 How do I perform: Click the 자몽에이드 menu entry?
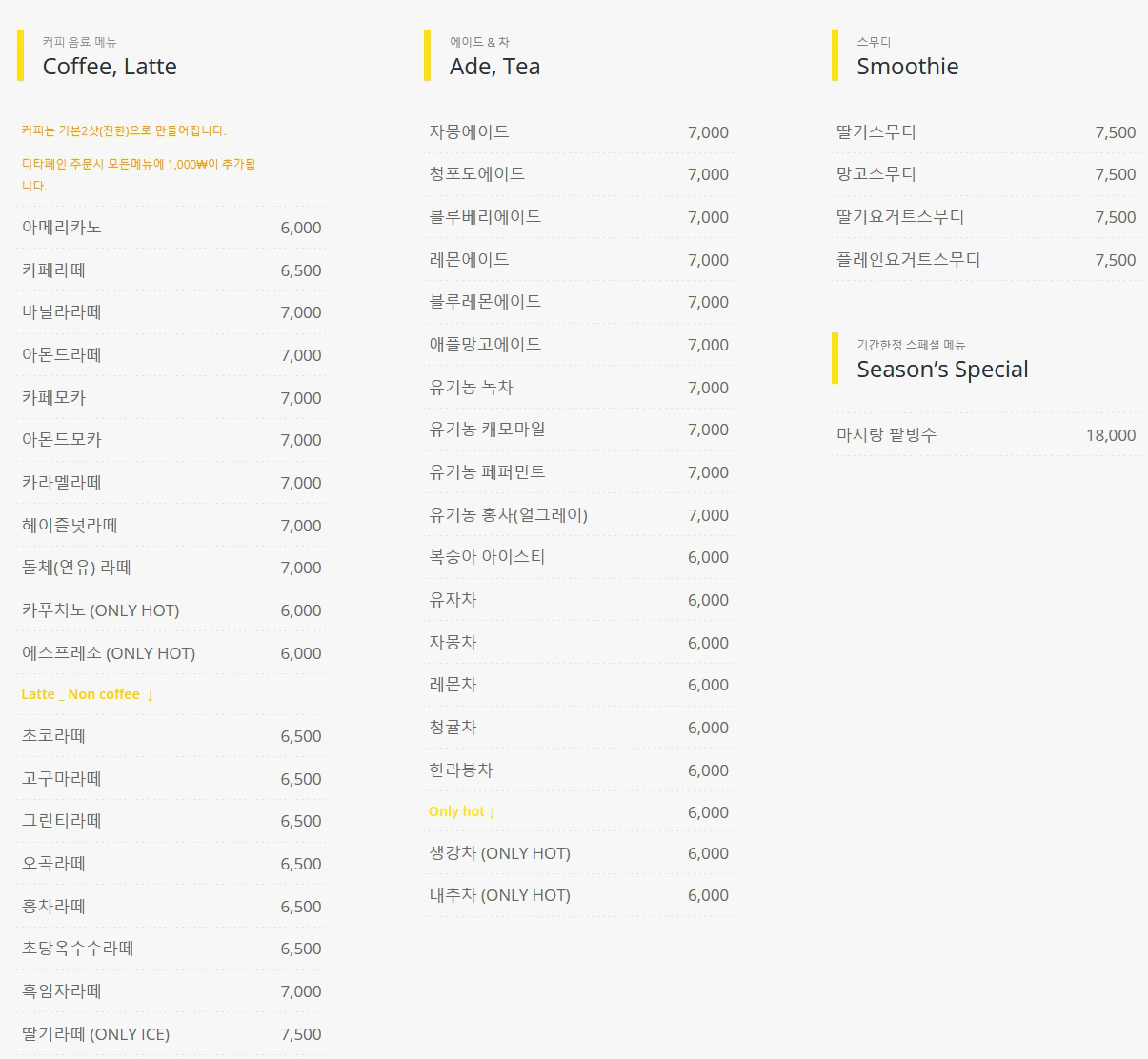[469, 132]
